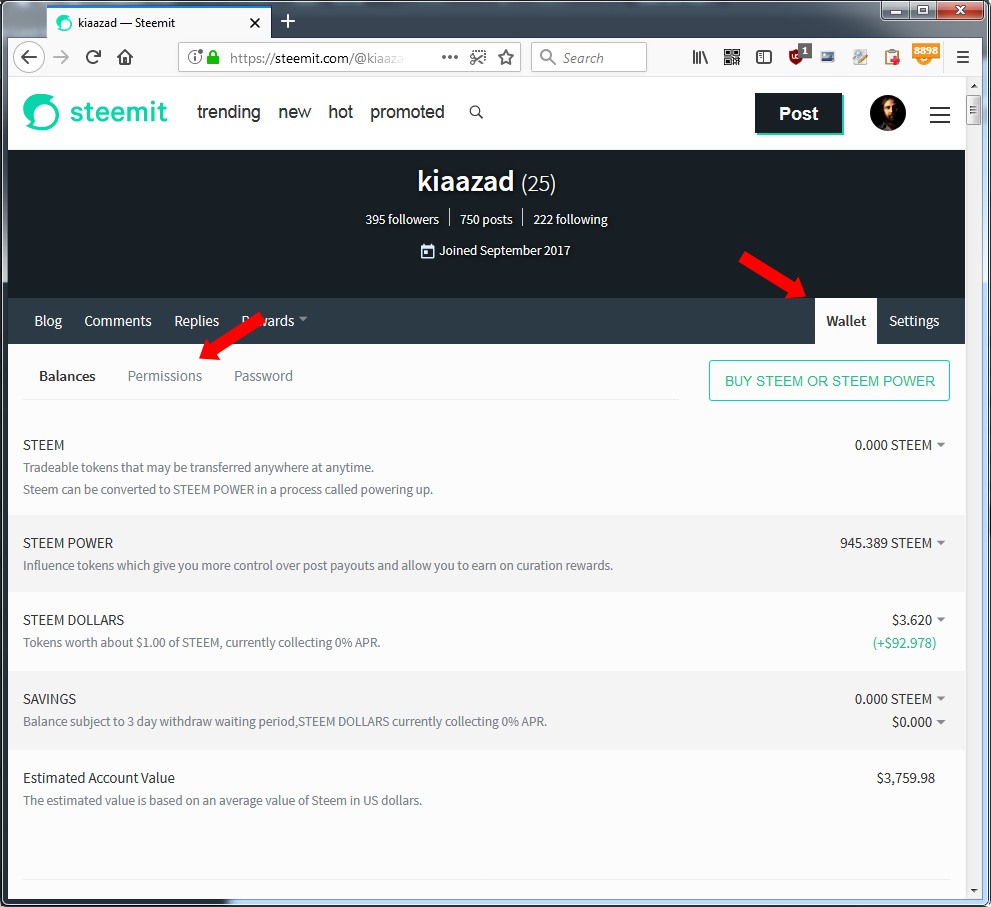Open the hot posts link
This screenshot has height=907, width=991.
(340, 112)
